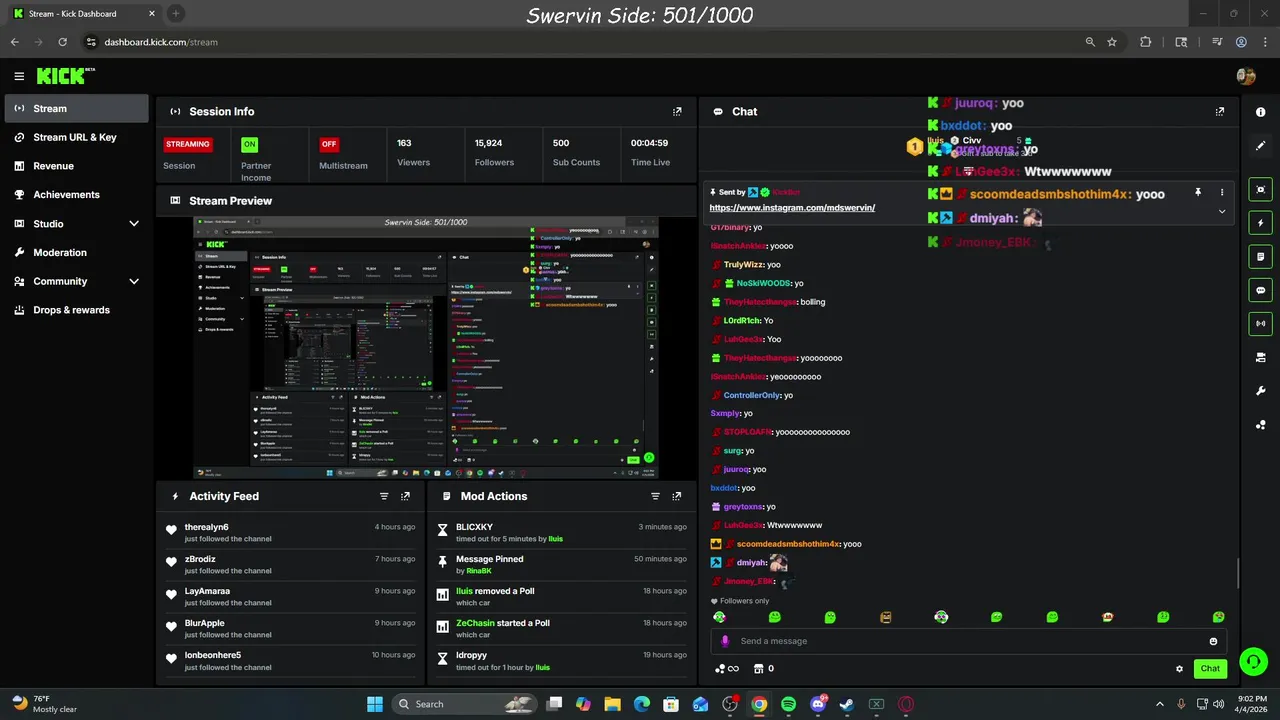Pop out the Activity Feed panel
The width and height of the screenshot is (1280, 720).
[x=405, y=496]
